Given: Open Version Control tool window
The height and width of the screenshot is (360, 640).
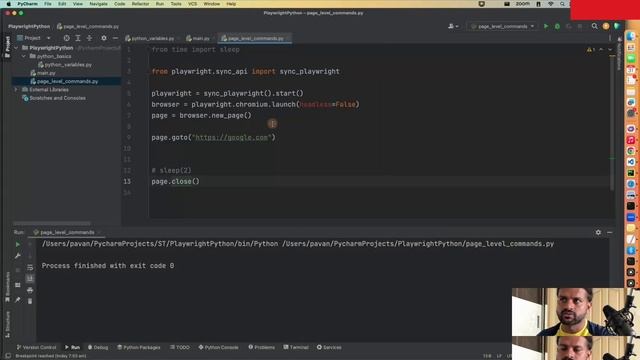Looking at the screenshot, I should point(36,347).
